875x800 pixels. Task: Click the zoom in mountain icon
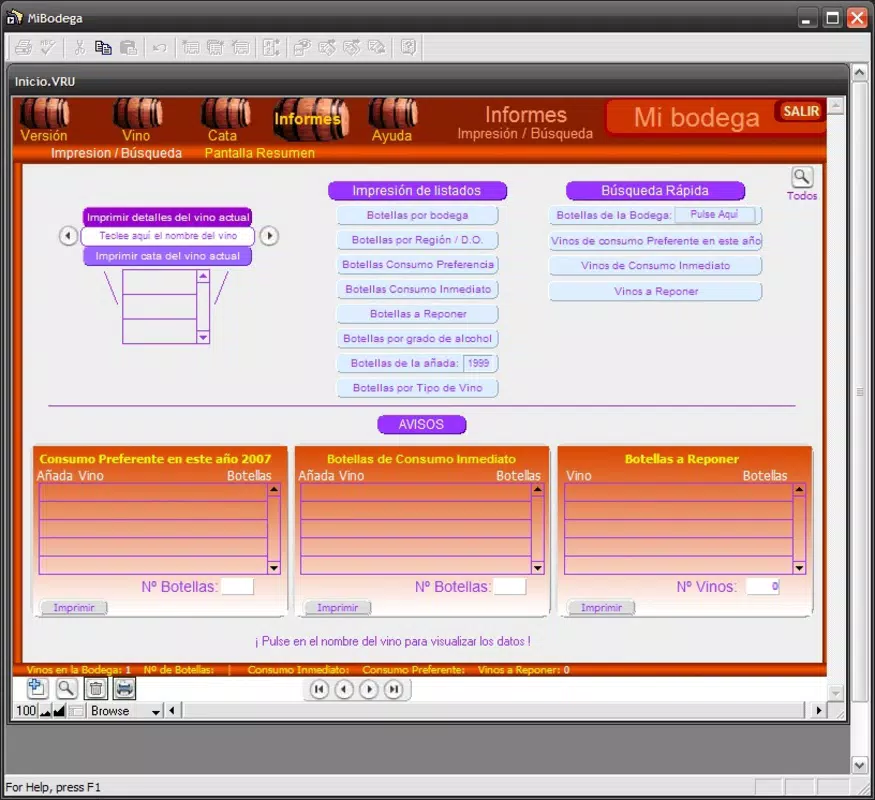[x=59, y=711]
